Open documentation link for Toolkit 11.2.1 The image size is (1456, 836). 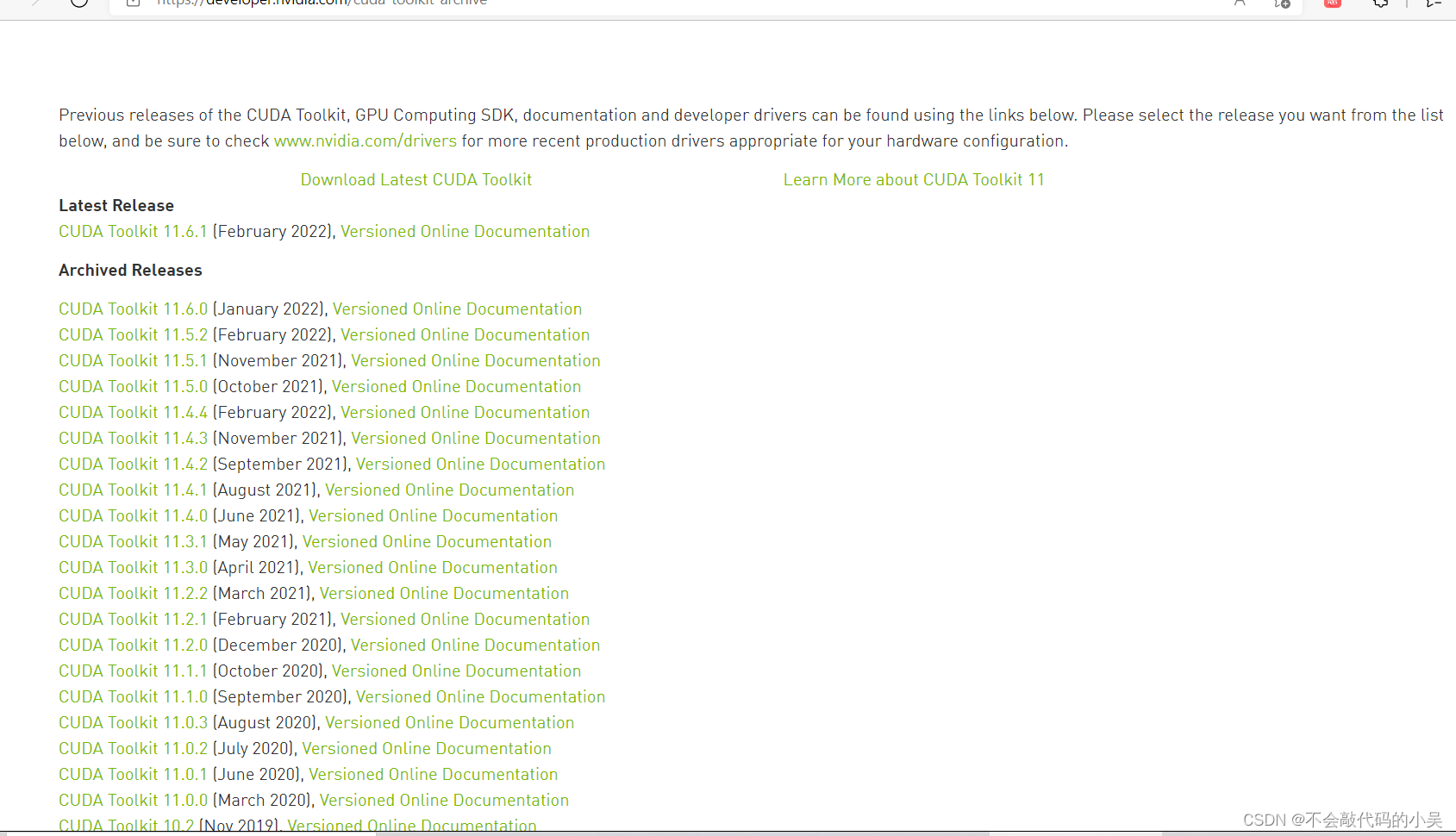[x=466, y=620]
